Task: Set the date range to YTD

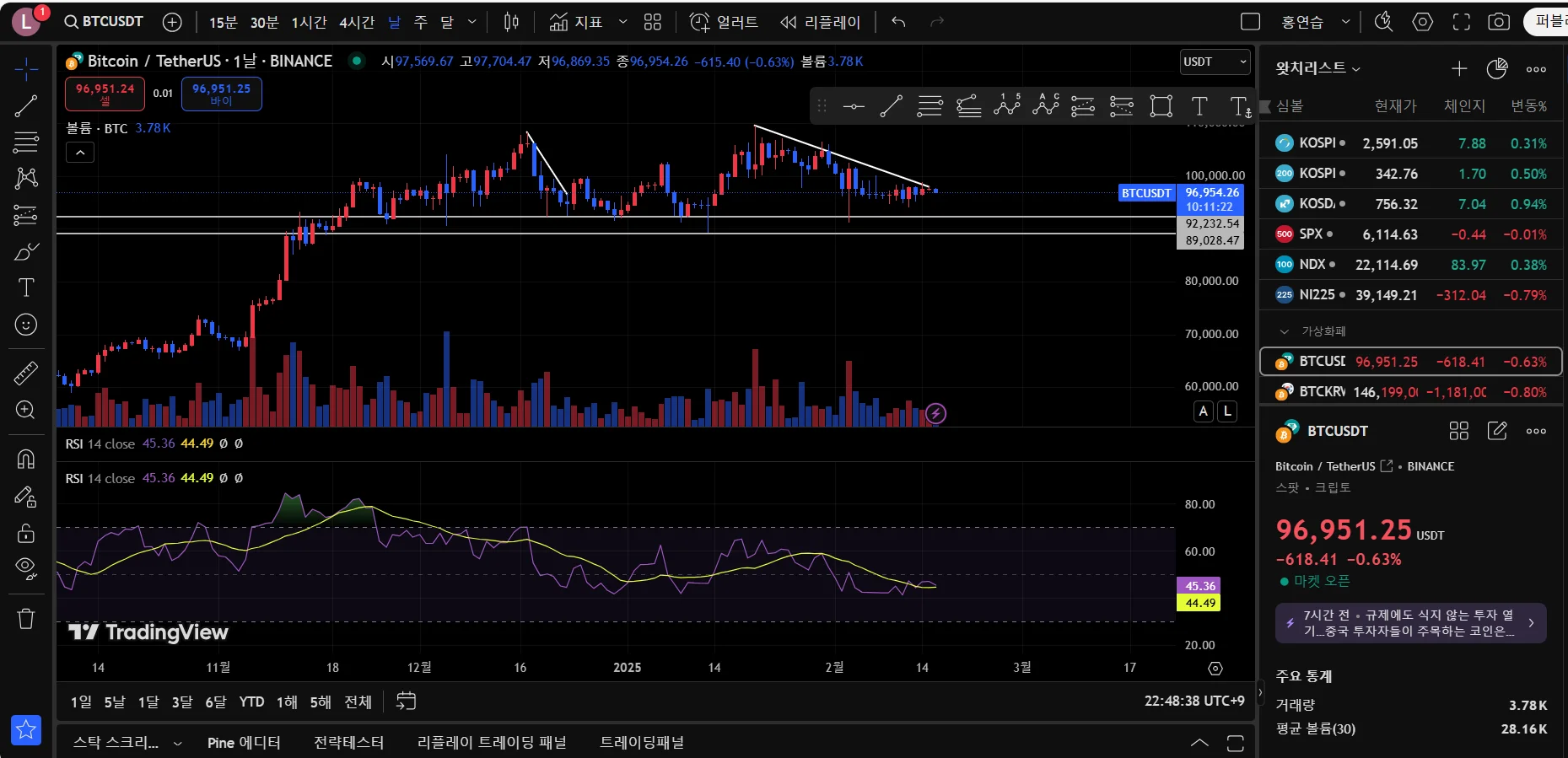Action: [251, 702]
